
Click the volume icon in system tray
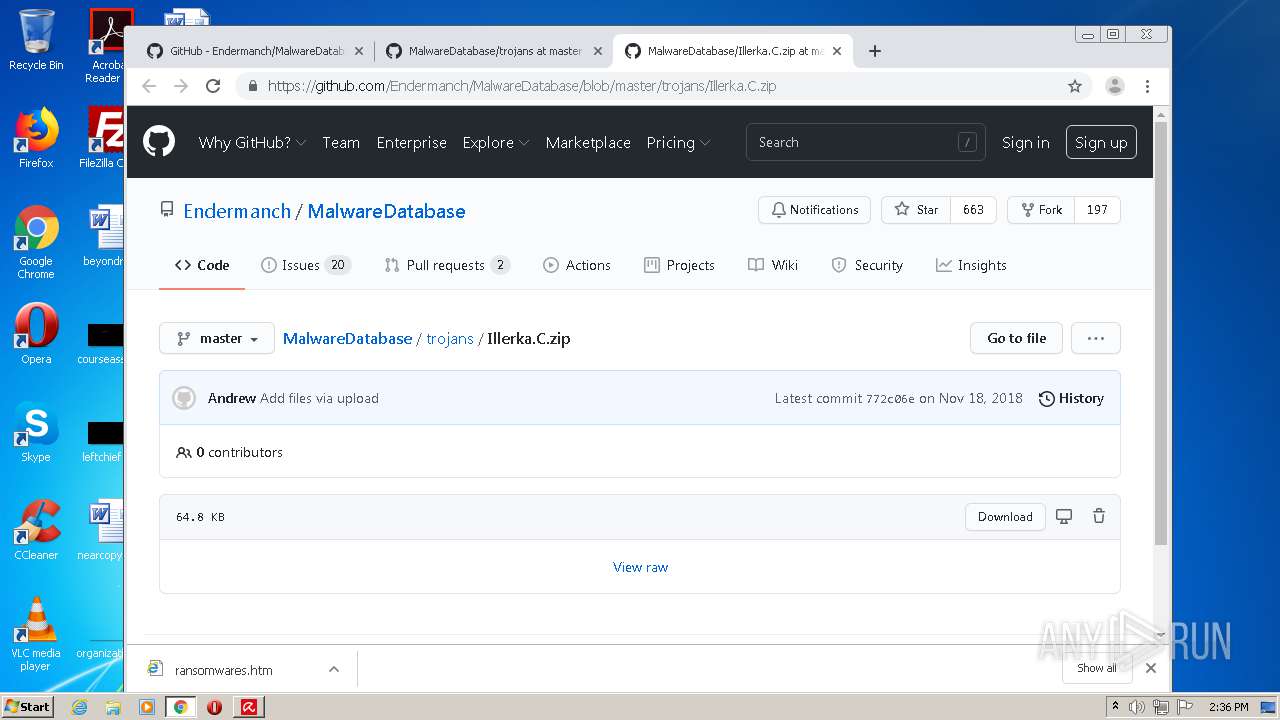(1137, 707)
